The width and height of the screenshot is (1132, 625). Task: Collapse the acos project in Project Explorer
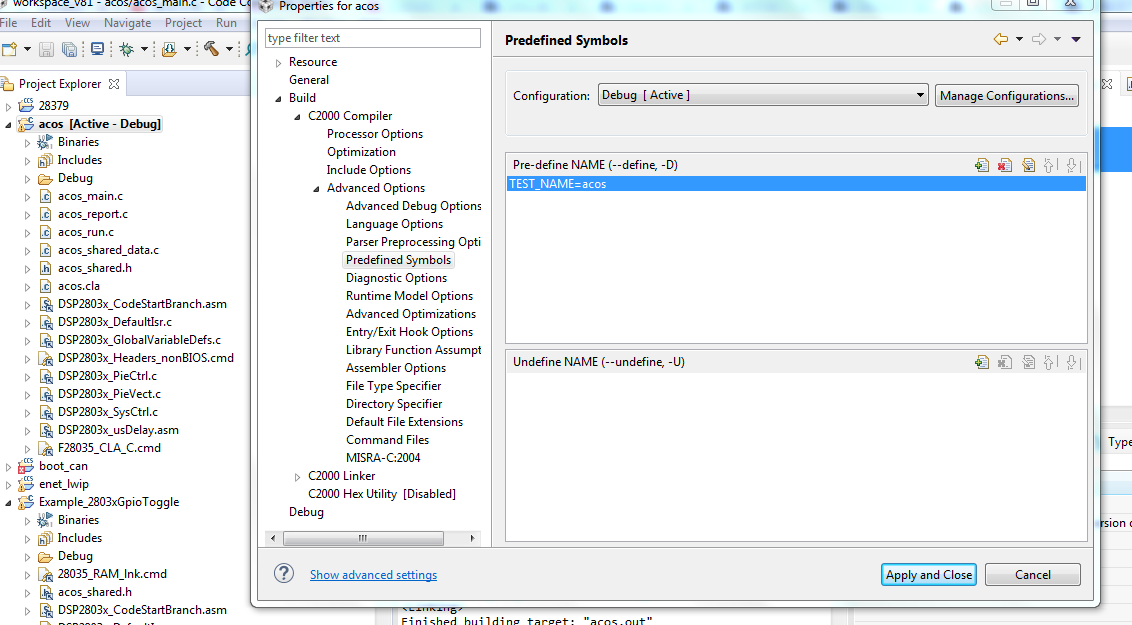tap(9, 125)
